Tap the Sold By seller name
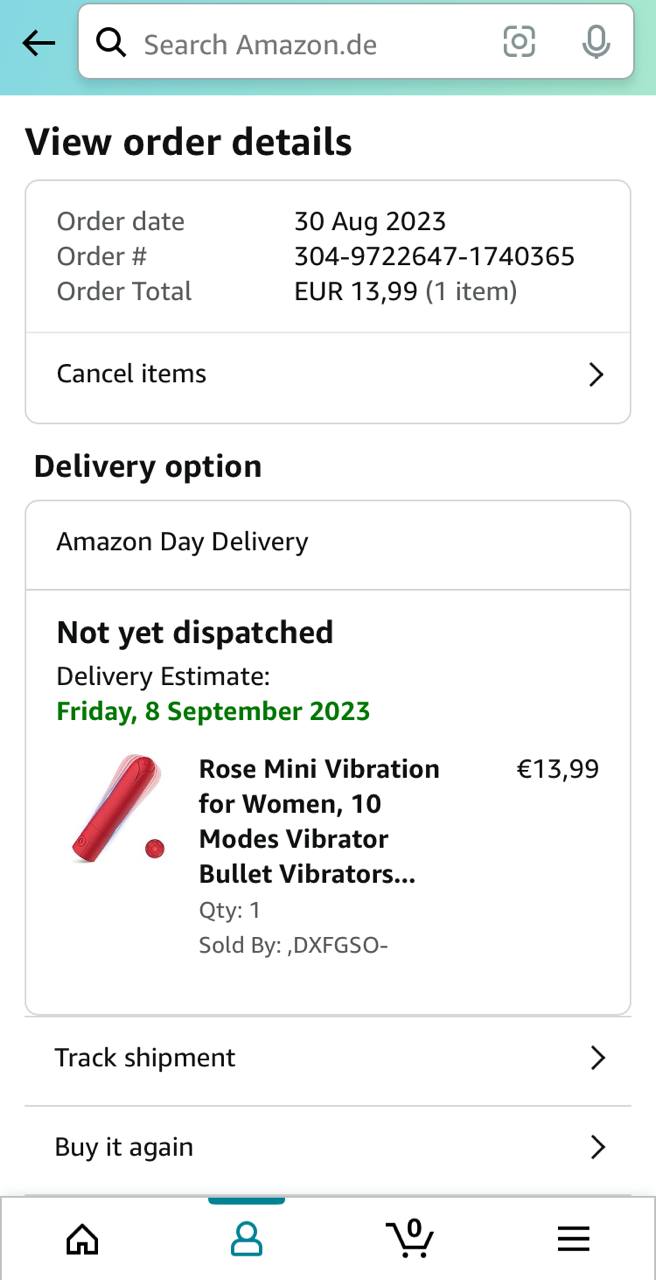 [x=336, y=945]
